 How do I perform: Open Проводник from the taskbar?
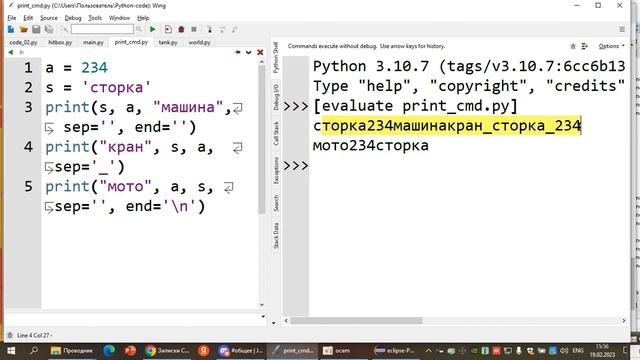pyautogui.click(x=72, y=350)
